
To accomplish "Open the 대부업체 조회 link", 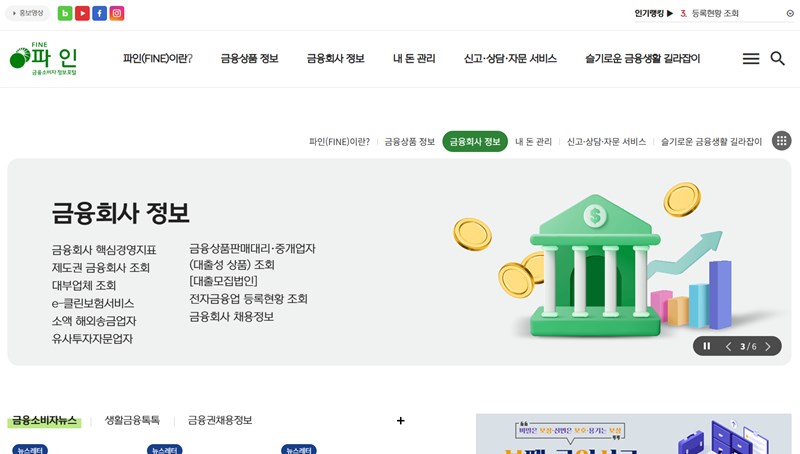I will [84, 285].
